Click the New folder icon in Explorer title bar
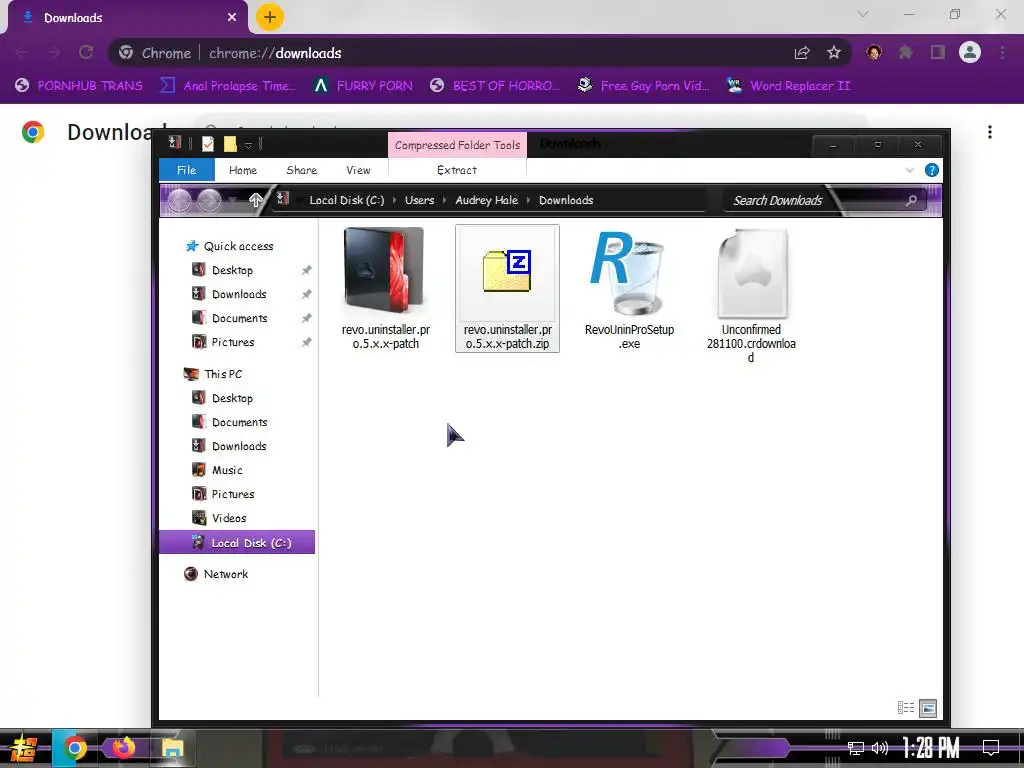 (x=230, y=144)
